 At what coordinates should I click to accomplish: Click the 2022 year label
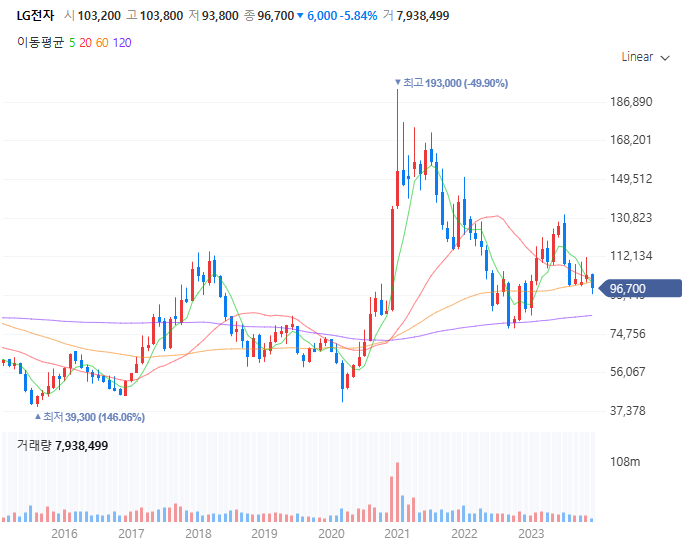pyautogui.click(x=464, y=533)
